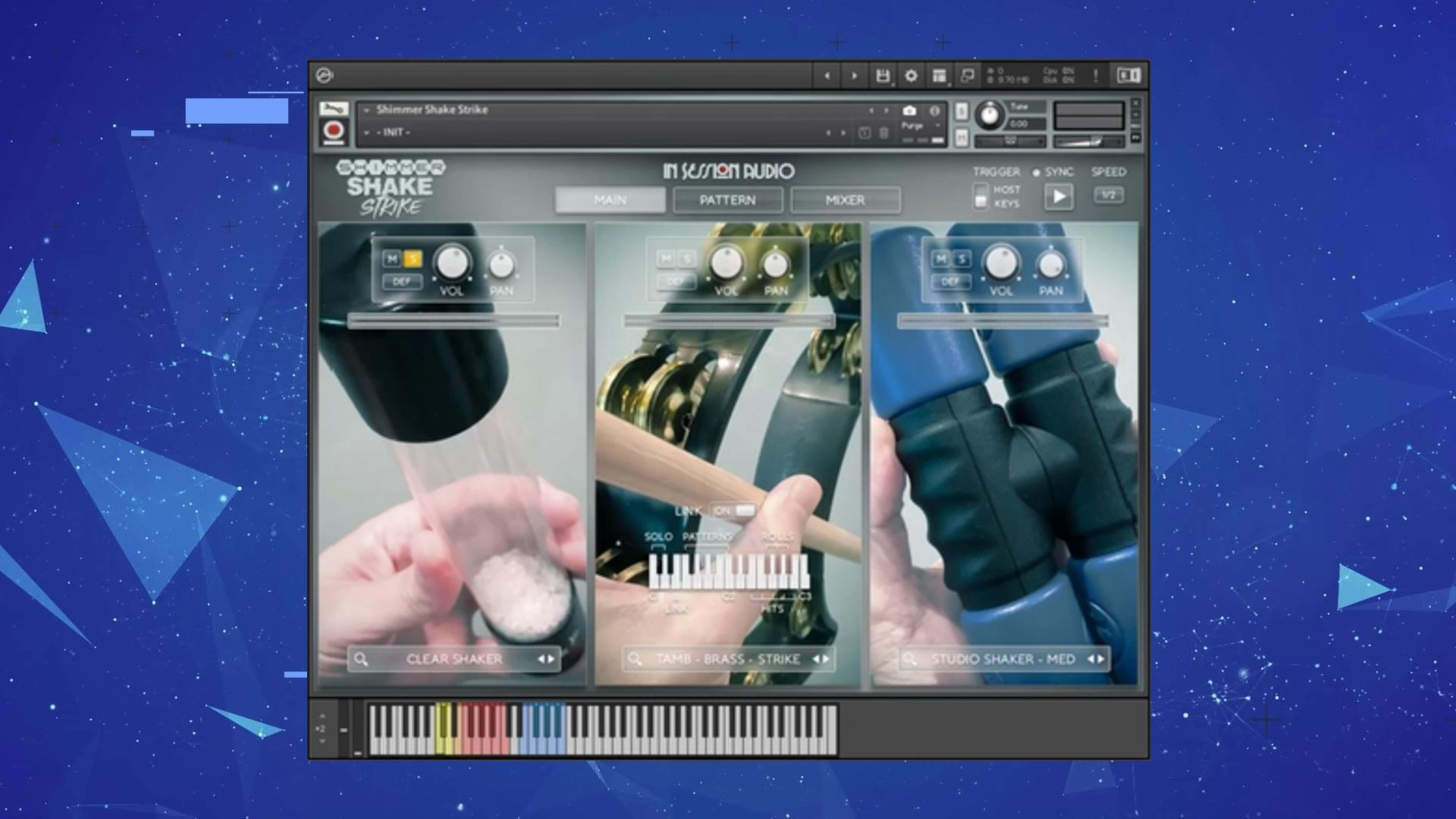The image size is (1456, 819).
Task: Solo the Tamb Brass Strike channel
Action: coord(687,259)
